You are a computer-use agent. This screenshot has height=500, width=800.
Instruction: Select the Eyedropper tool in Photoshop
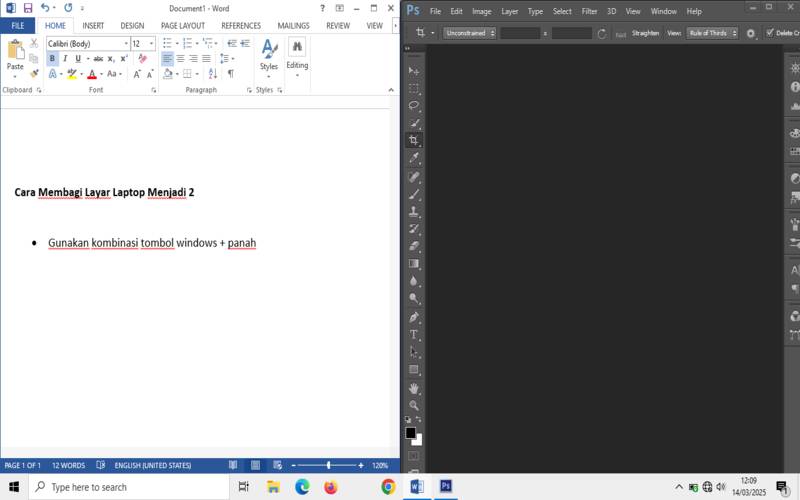(414, 158)
